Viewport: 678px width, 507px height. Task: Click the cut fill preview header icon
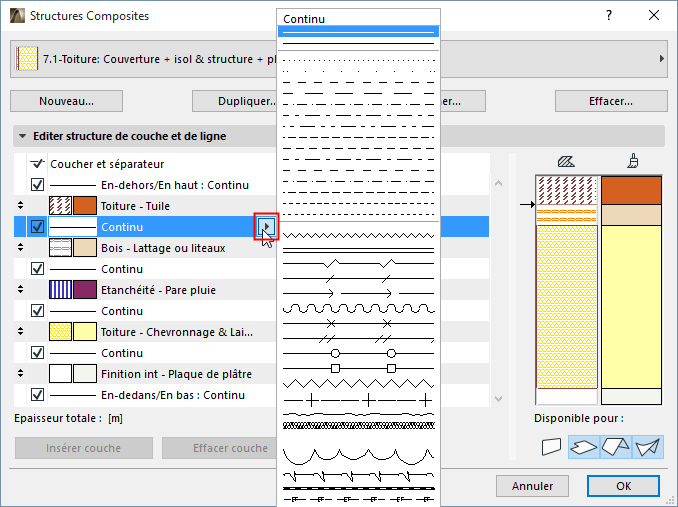[x=566, y=162]
